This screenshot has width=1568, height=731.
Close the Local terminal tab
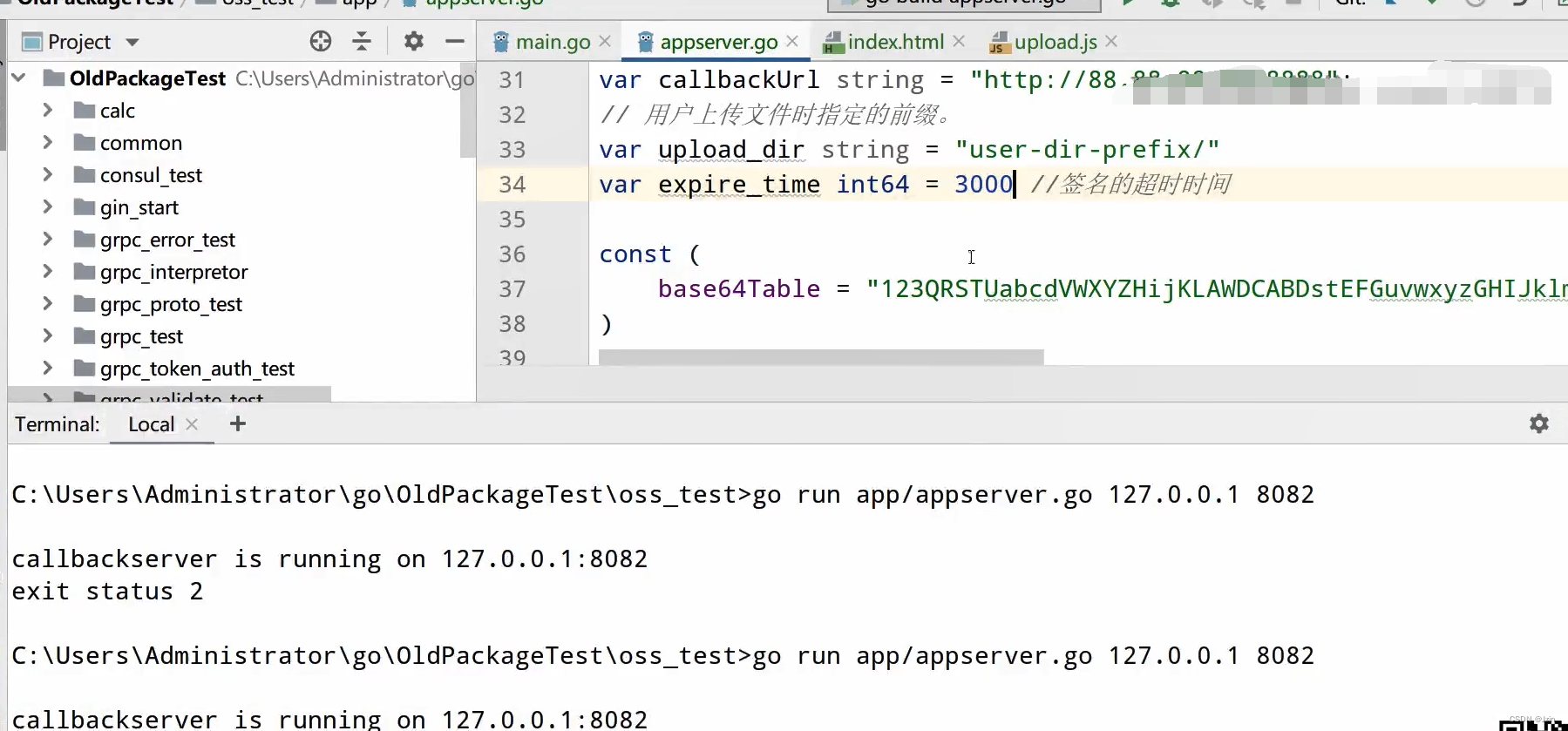click(x=192, y=424)
